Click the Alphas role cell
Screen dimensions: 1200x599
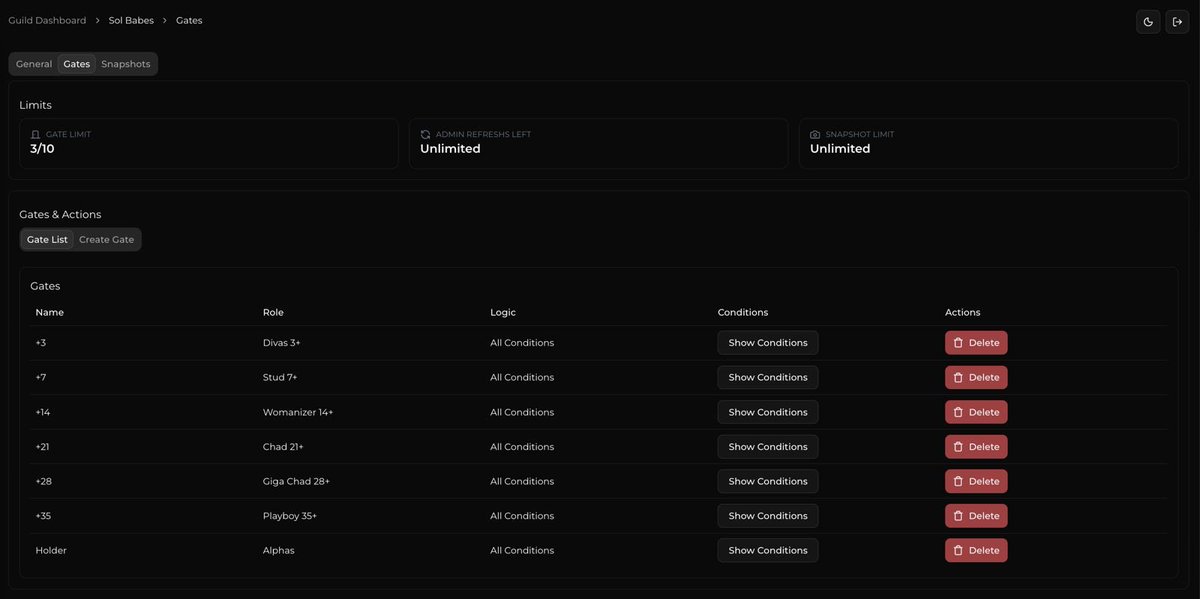click(x=279, y=550)
